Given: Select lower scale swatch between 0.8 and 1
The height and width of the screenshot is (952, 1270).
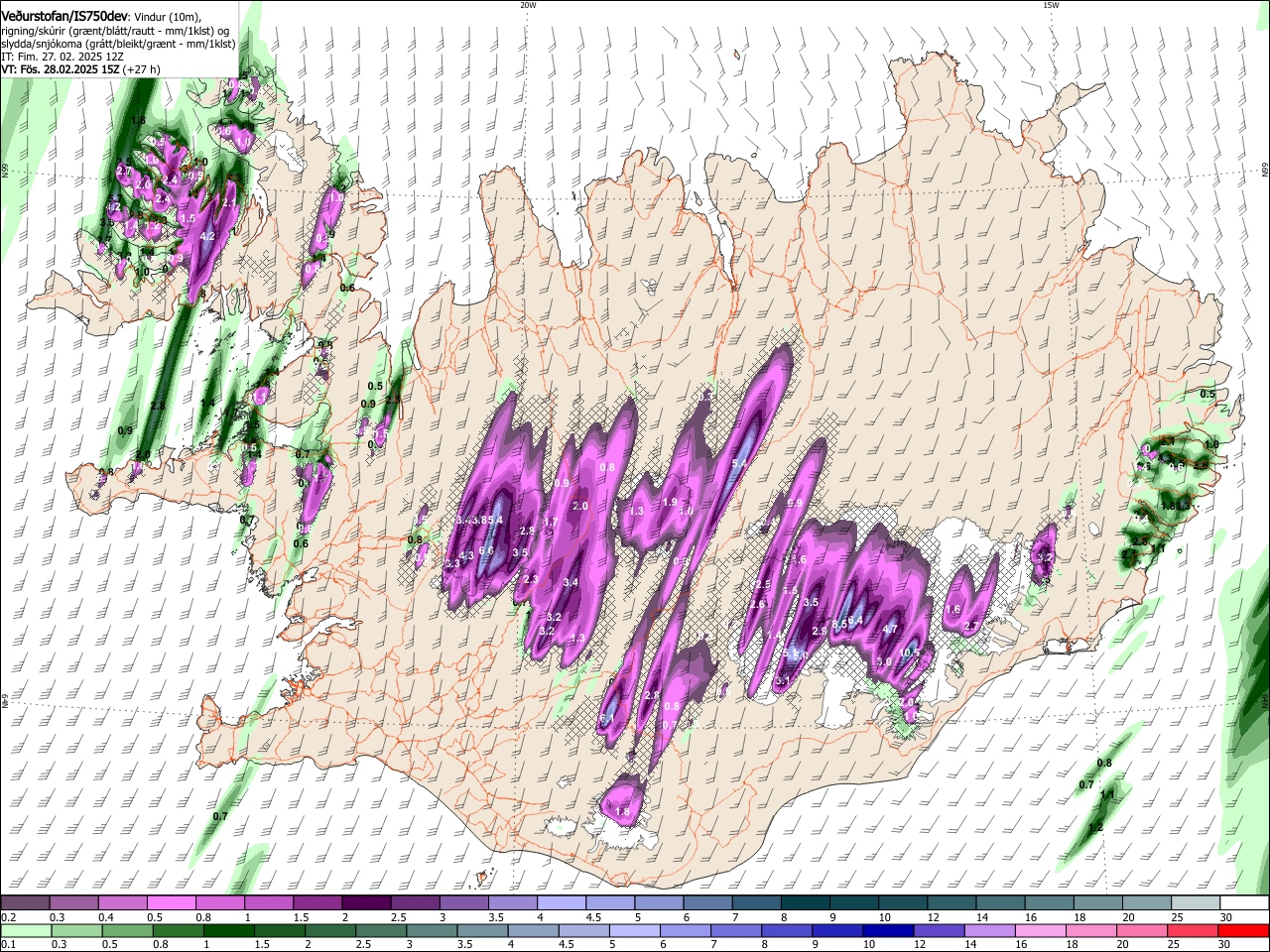Looking at the screenshot, I should click(x=178, y=931).
